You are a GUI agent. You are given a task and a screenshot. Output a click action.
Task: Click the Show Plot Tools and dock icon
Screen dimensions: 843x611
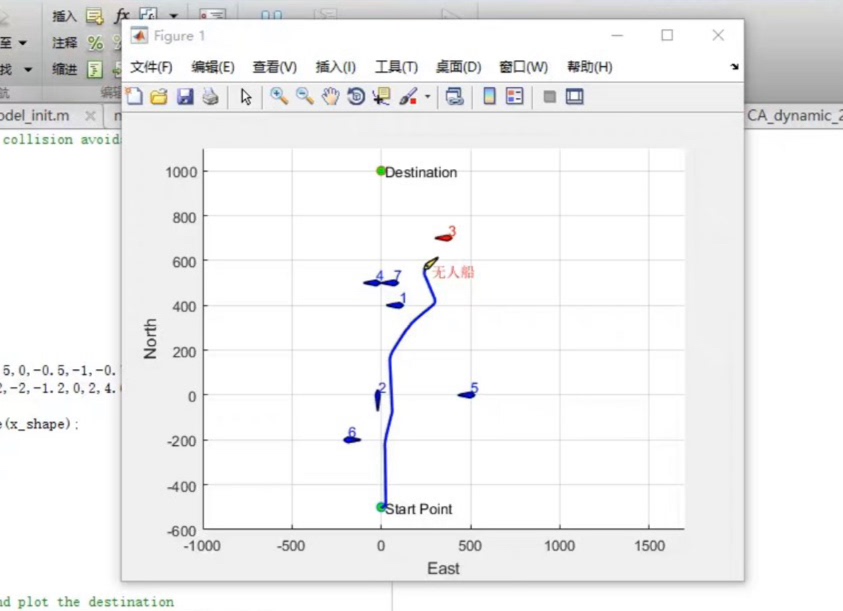pyautogui.click(x=575, y=97)
